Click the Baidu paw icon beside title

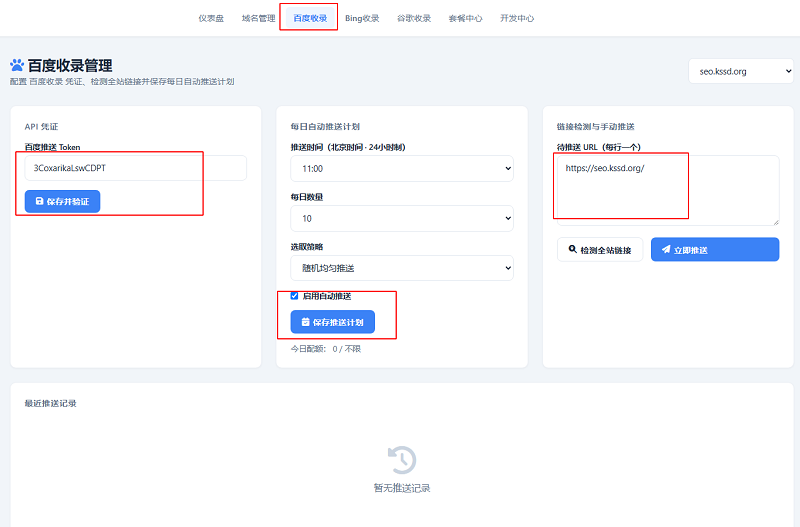tap(17, 65)
